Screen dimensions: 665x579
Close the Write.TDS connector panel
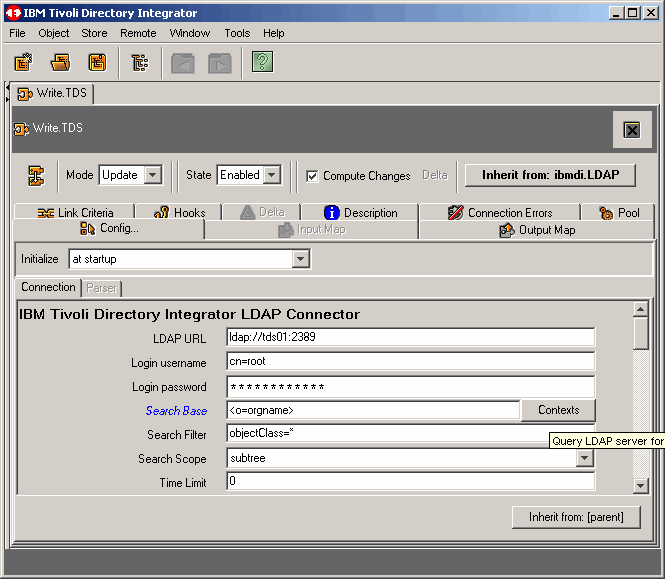[631, 130]
